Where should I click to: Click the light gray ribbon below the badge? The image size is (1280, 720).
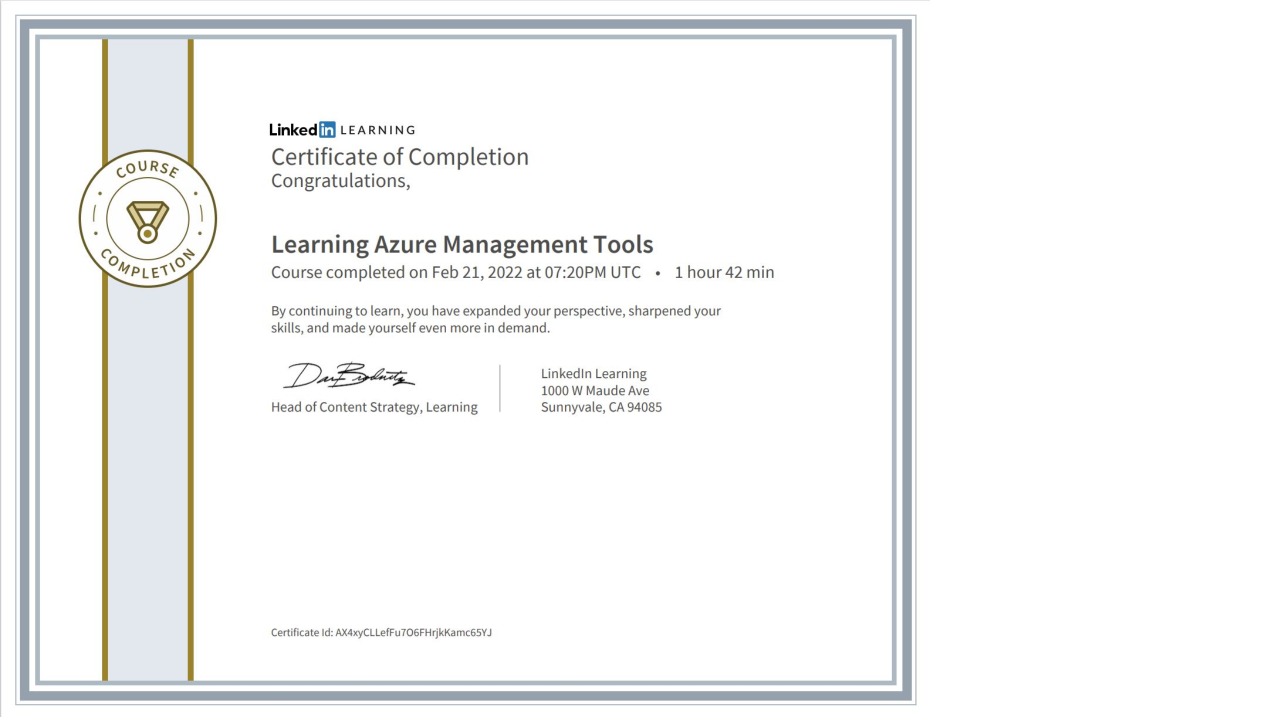pos(147,480)
